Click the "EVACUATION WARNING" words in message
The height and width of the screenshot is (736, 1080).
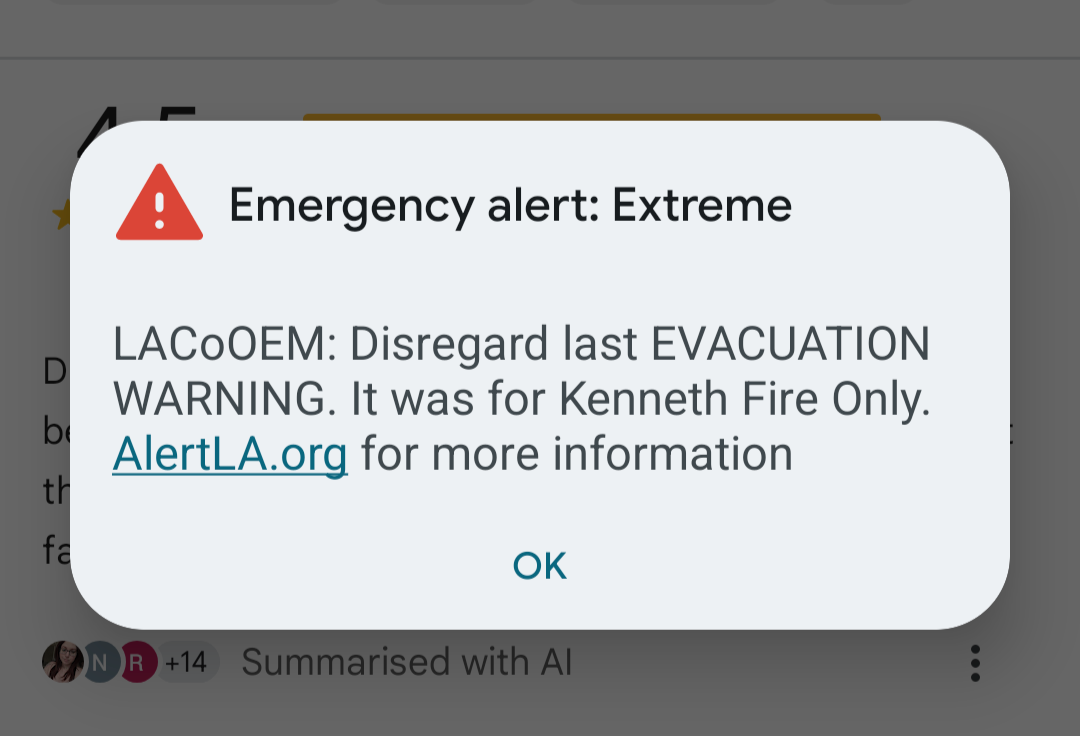790,344
